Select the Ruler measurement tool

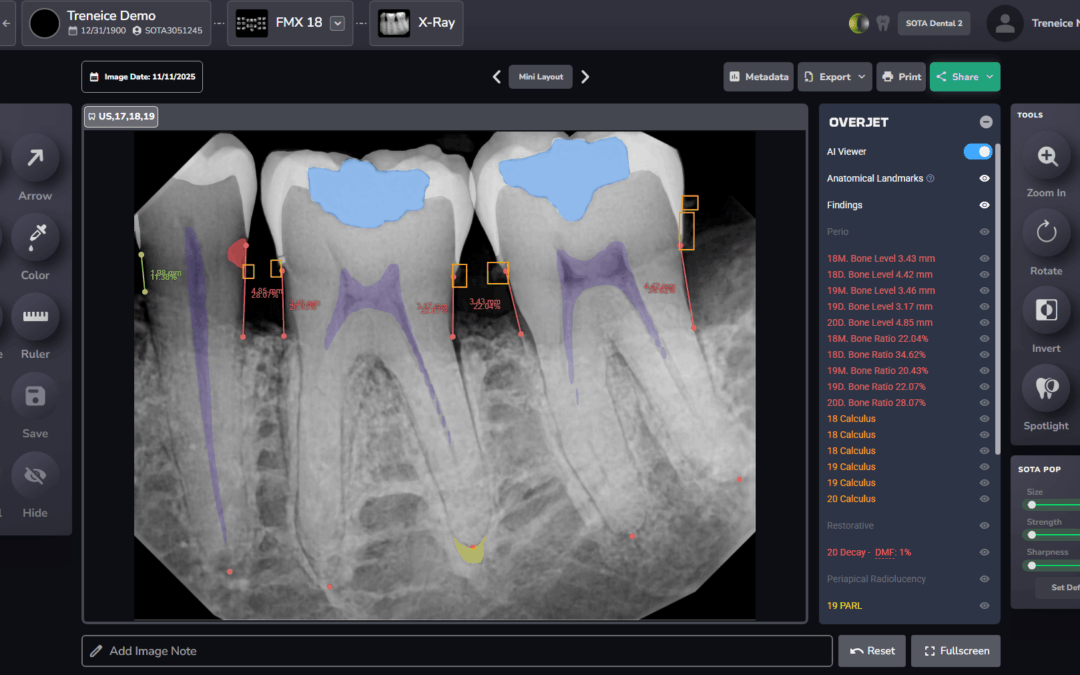pos(35,316)
